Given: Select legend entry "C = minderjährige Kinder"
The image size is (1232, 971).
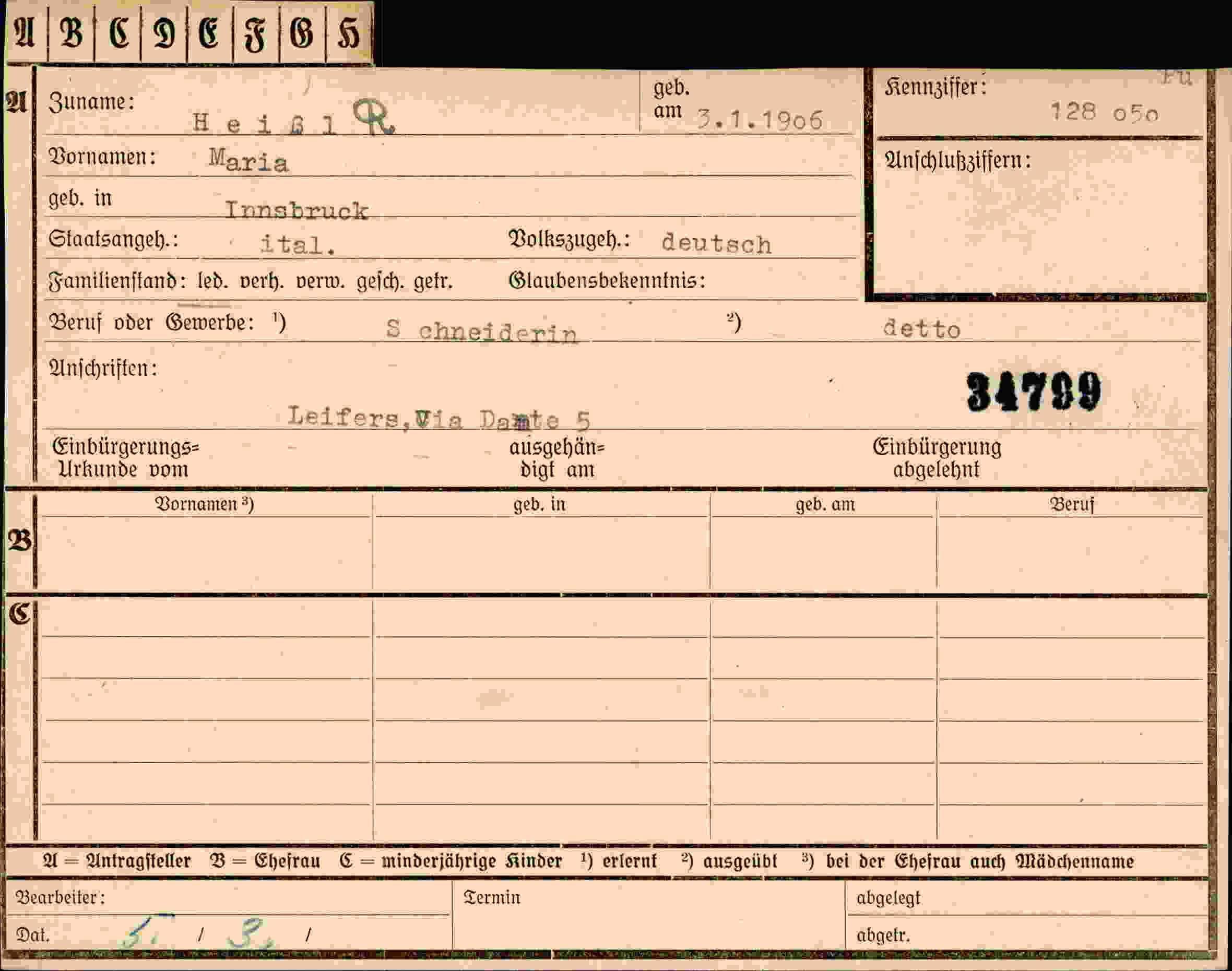Looking at the screenshot, I should [451, 861].
